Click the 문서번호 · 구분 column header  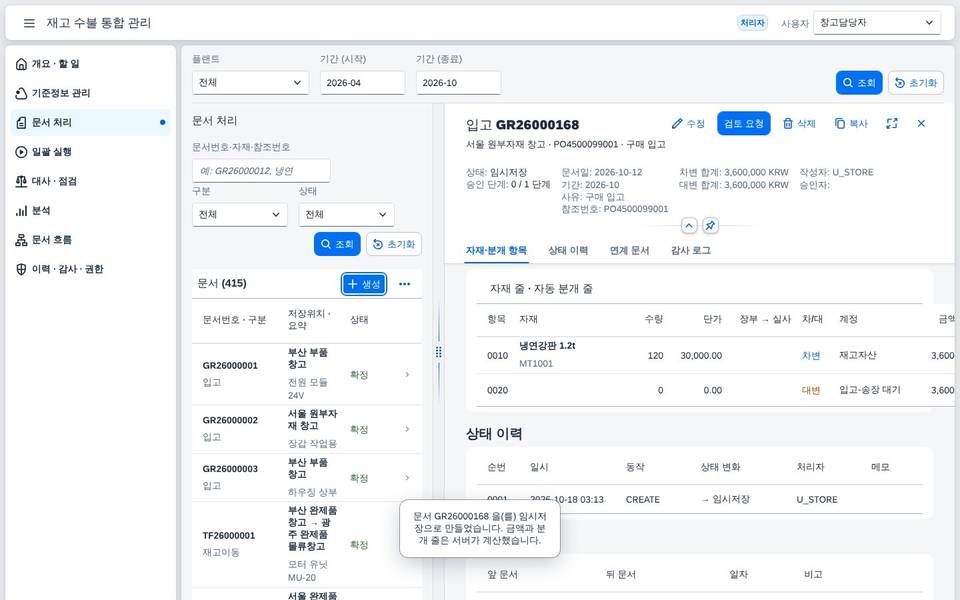pos(234,320)
